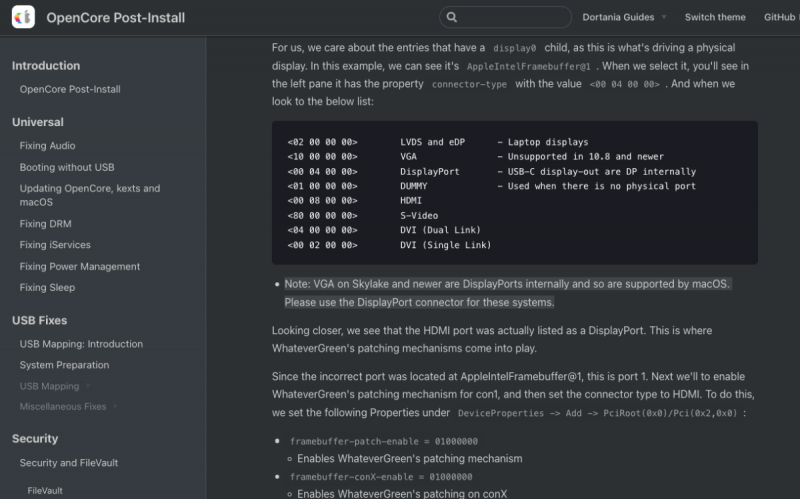The height and width of the screenshot is (499, 800).
Task: Open the FileVault sub-item
Action: tap(45, 490)
